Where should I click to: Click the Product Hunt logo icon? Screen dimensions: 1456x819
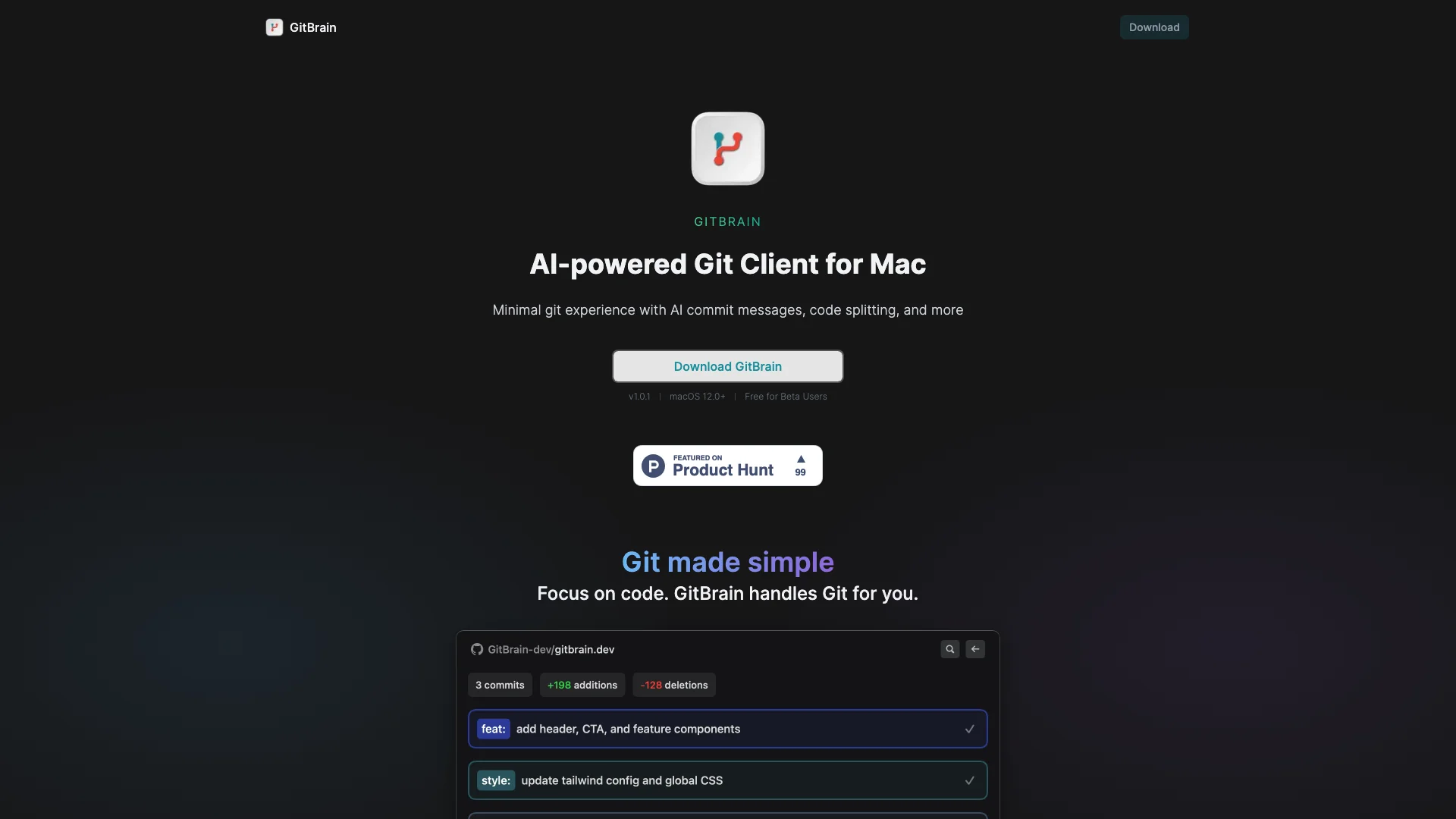[653, 465]
